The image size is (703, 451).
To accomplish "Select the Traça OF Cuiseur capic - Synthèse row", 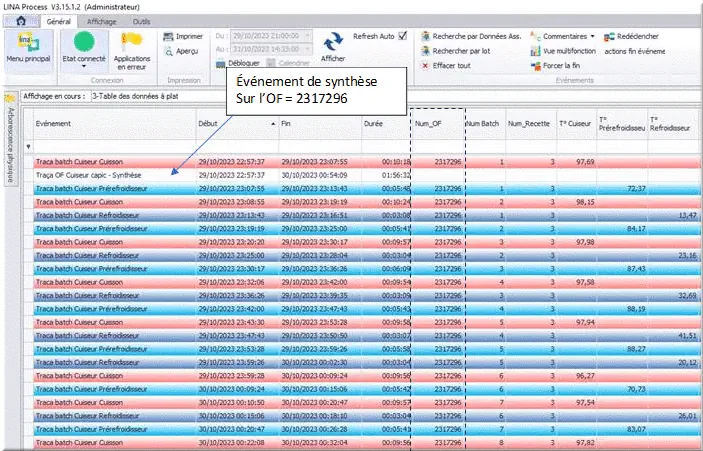I will pos(367,175).
